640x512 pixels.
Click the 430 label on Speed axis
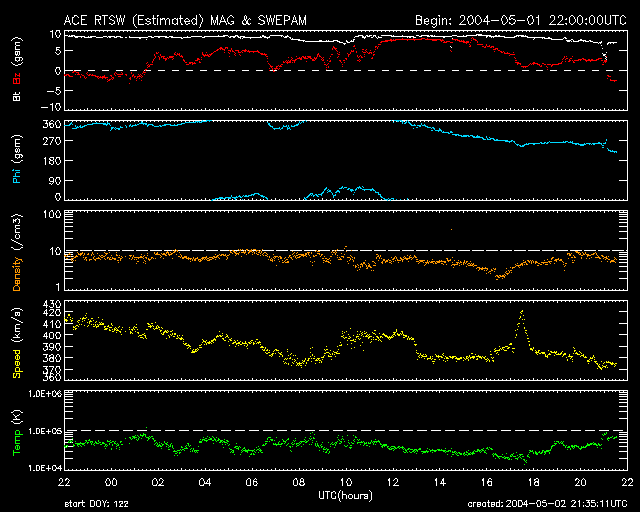click(52, 304)
